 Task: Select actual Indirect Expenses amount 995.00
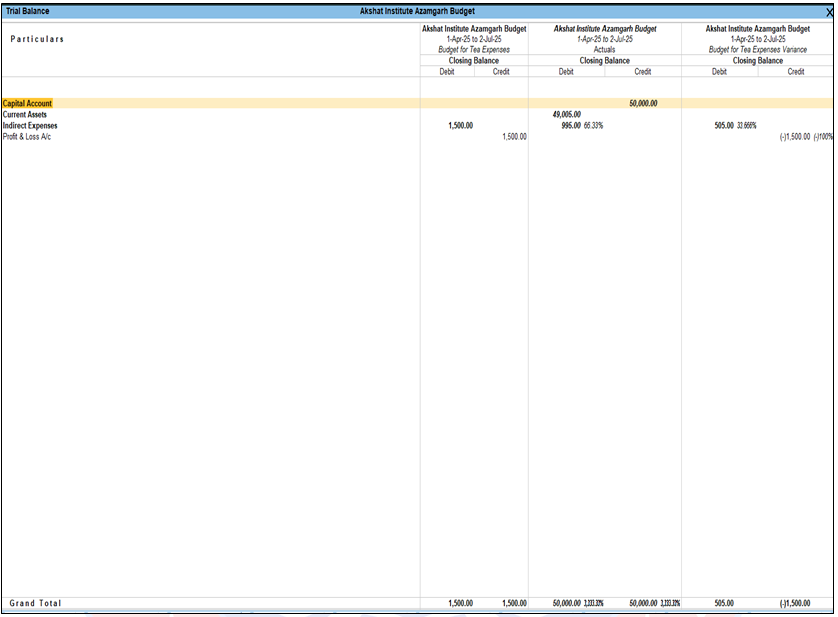pyautogui.click(x=570, y=126)
